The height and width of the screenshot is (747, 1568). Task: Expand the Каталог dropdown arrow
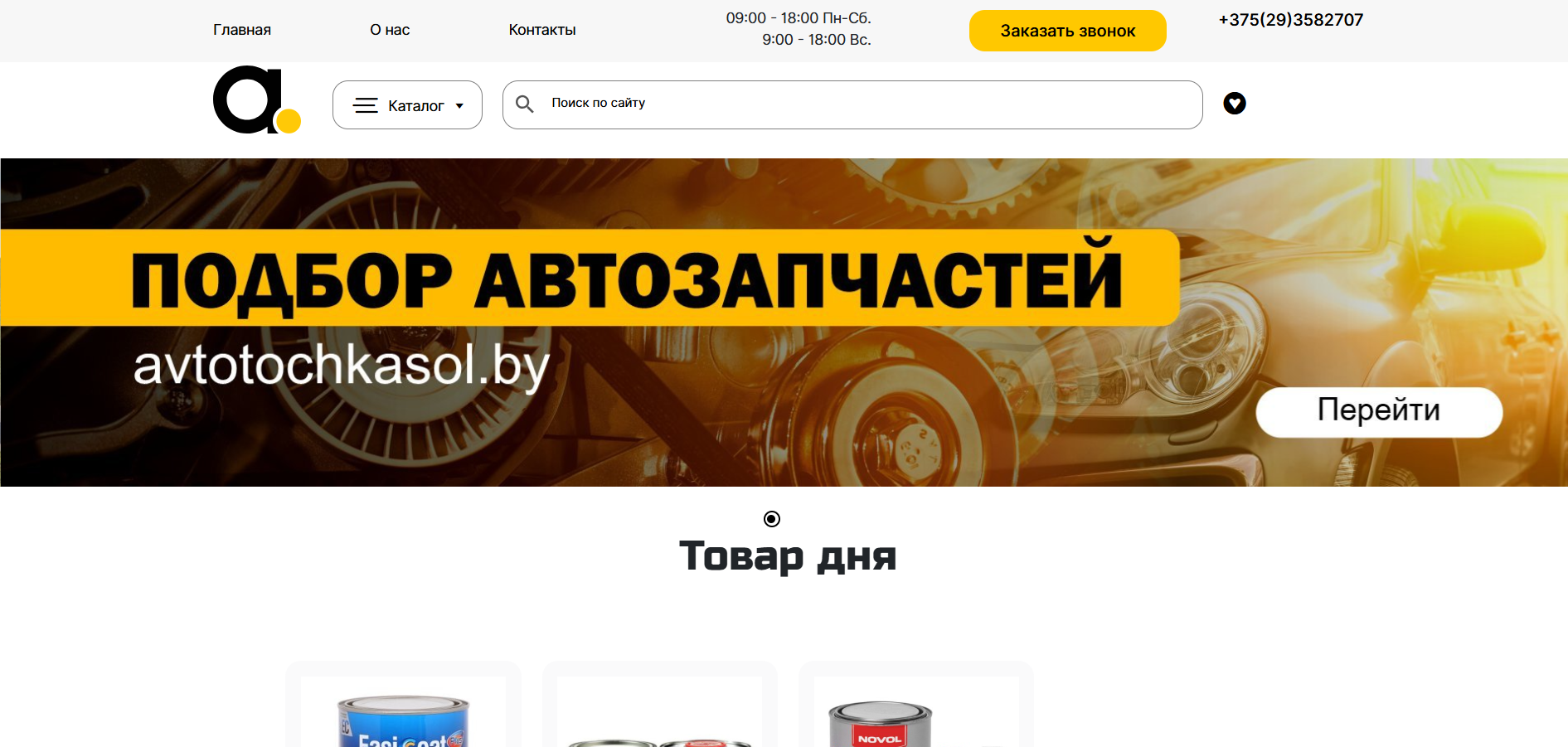click(x=459, y=106)
